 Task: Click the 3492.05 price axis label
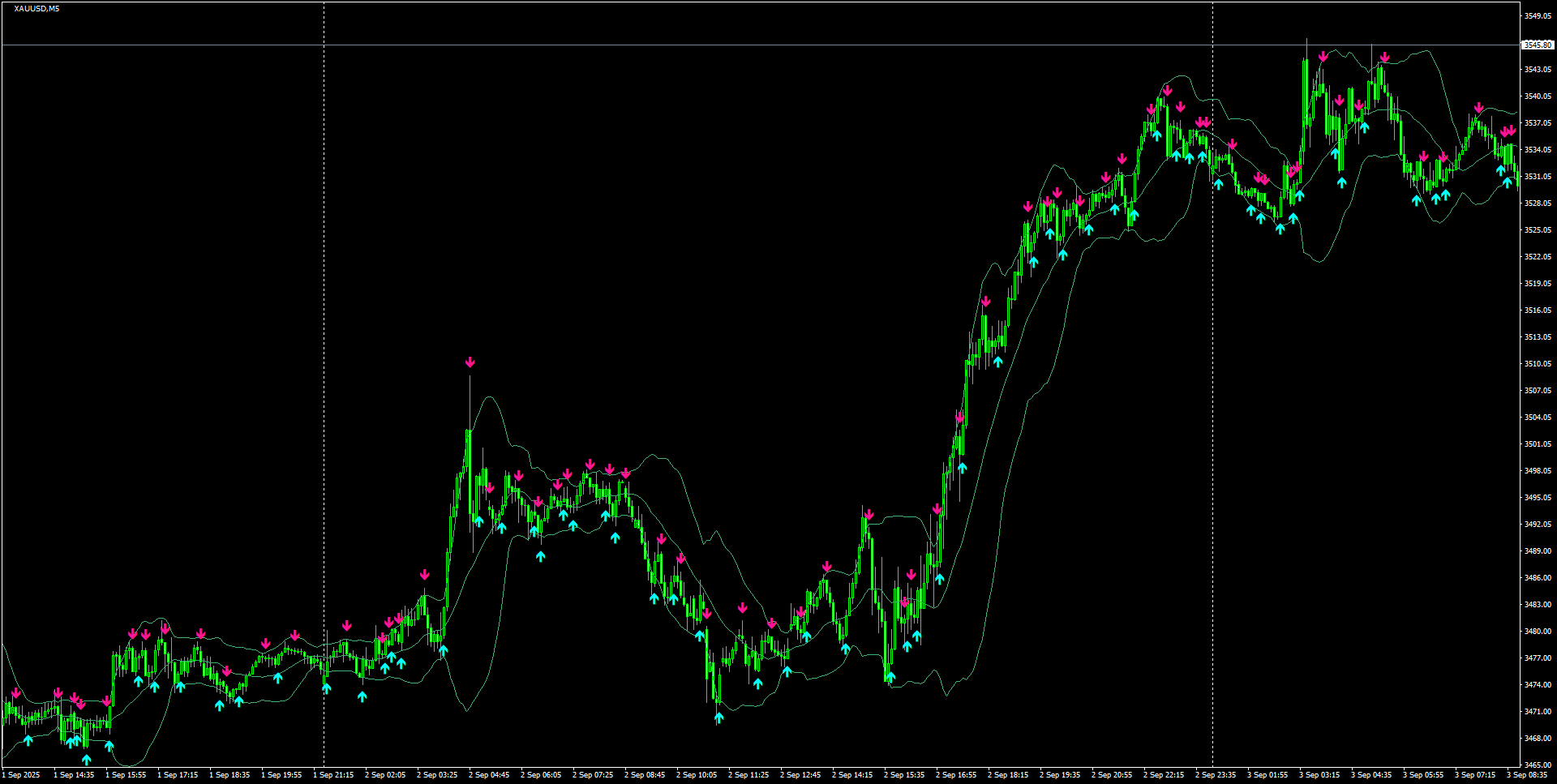pyautogui.click(x=1538, y=525)
